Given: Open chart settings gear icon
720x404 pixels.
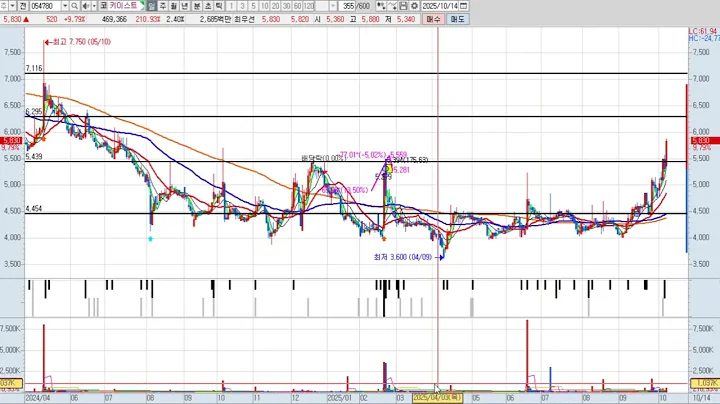Looking at the screenshot, I should (x=414, y=6).
